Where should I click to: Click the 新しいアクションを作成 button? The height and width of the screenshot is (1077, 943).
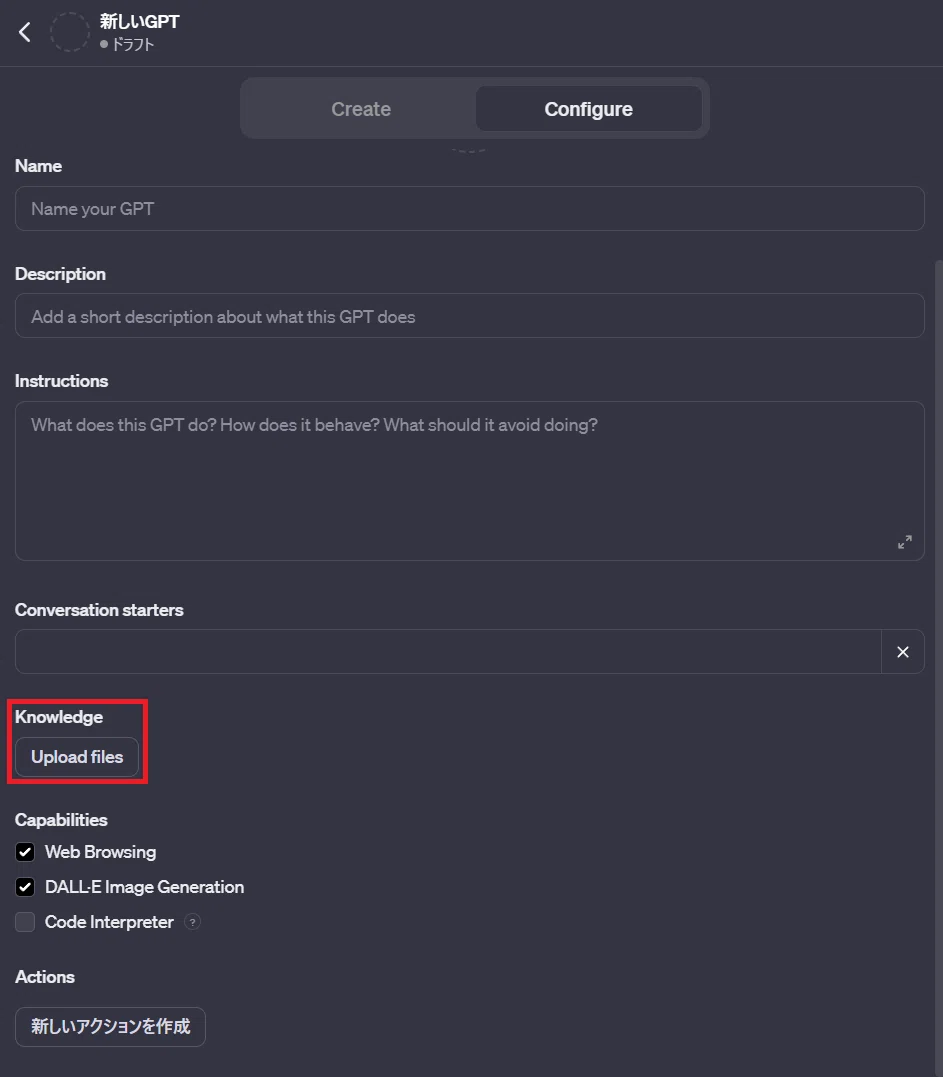(x=111, y=1026)
